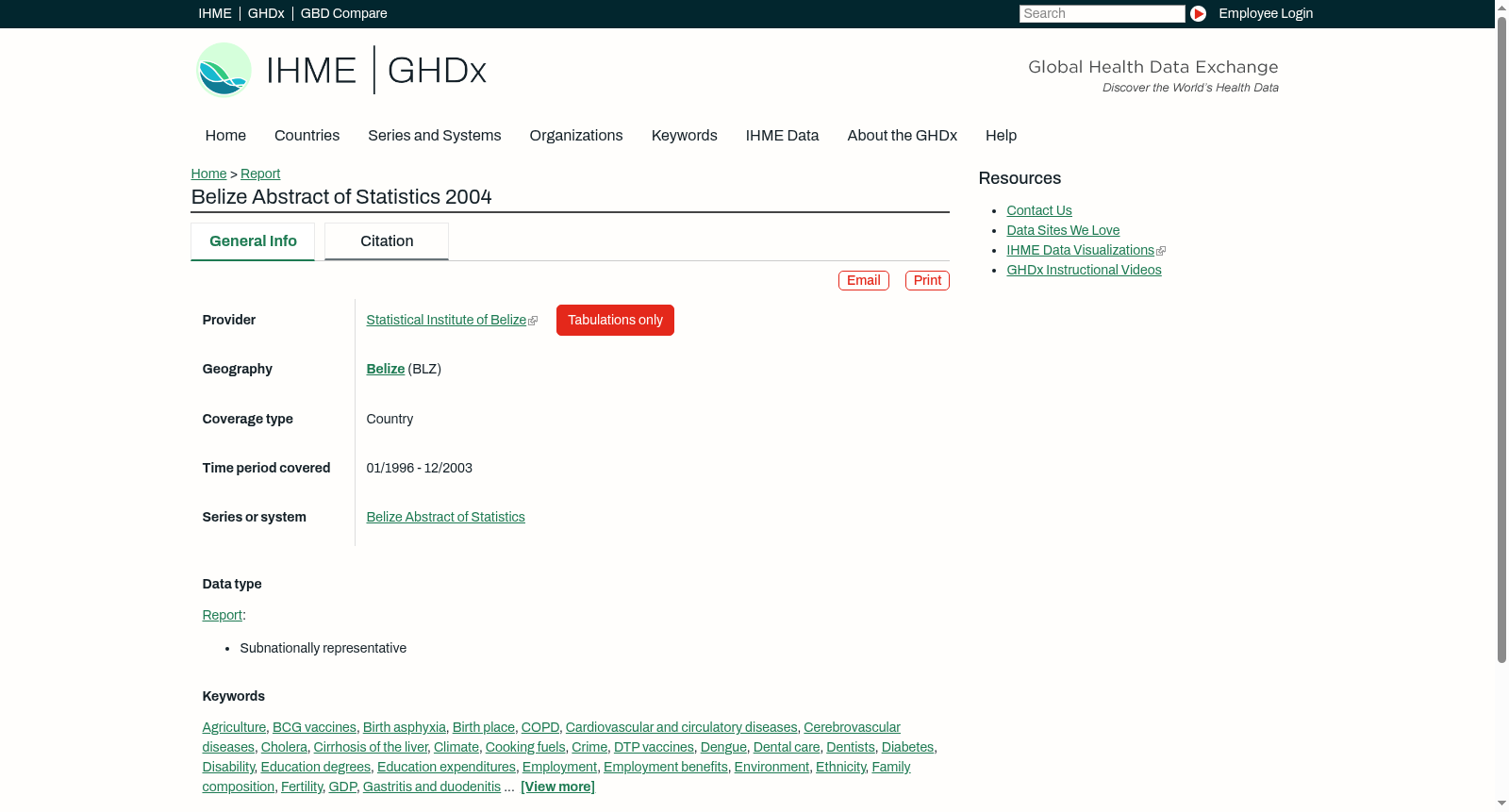This screenshot has height=812, width=1509.
Task: Switch to the Citation tab
Action: click(x=387, y=241)
